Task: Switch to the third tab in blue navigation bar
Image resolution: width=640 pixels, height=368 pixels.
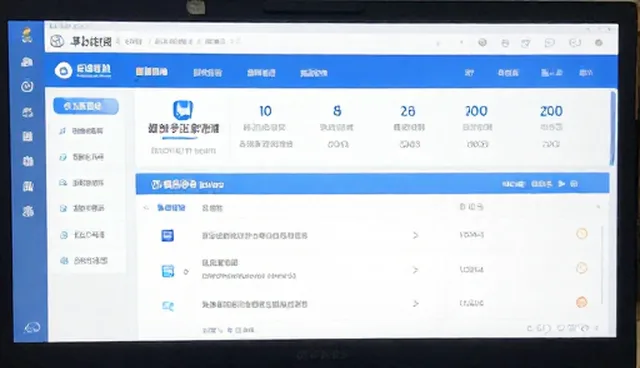Action: pyautogui.click(x=261, y=73)
